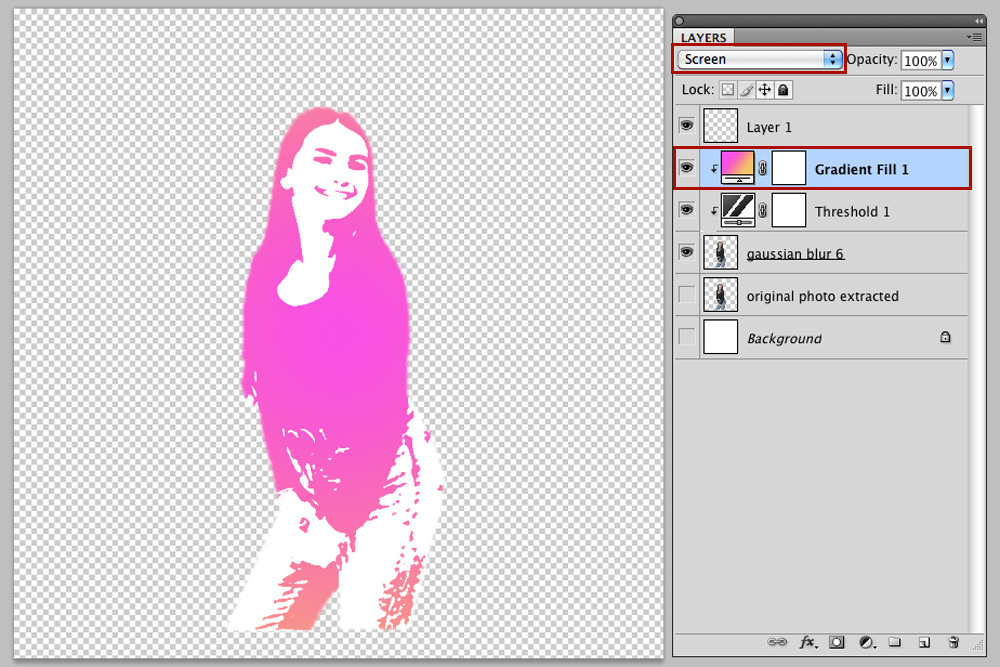Click the Layers panel scrollbar
Viewport: 1000px width, 667px height.
976,369
